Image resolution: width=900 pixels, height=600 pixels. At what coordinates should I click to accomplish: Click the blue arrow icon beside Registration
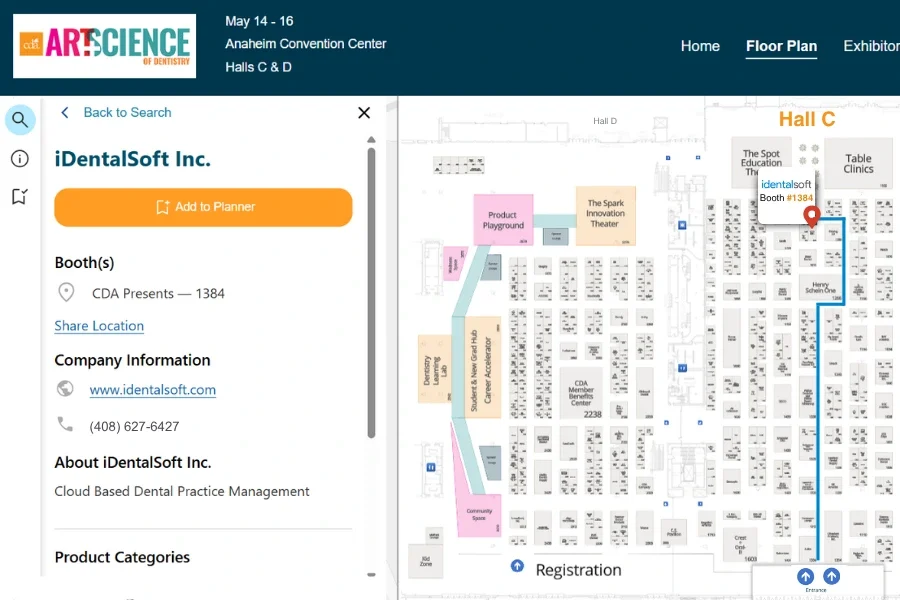tap(517, 566)
